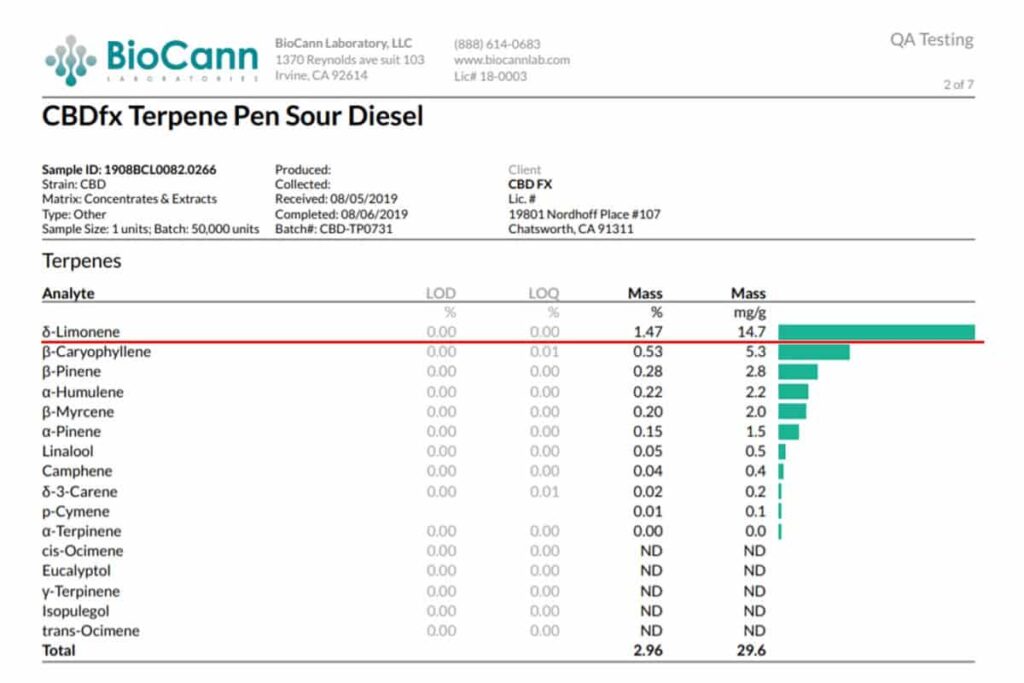Click the δ-Limonene analyte name
Viewport: 1024px width, 683px height.
point(81,332)
